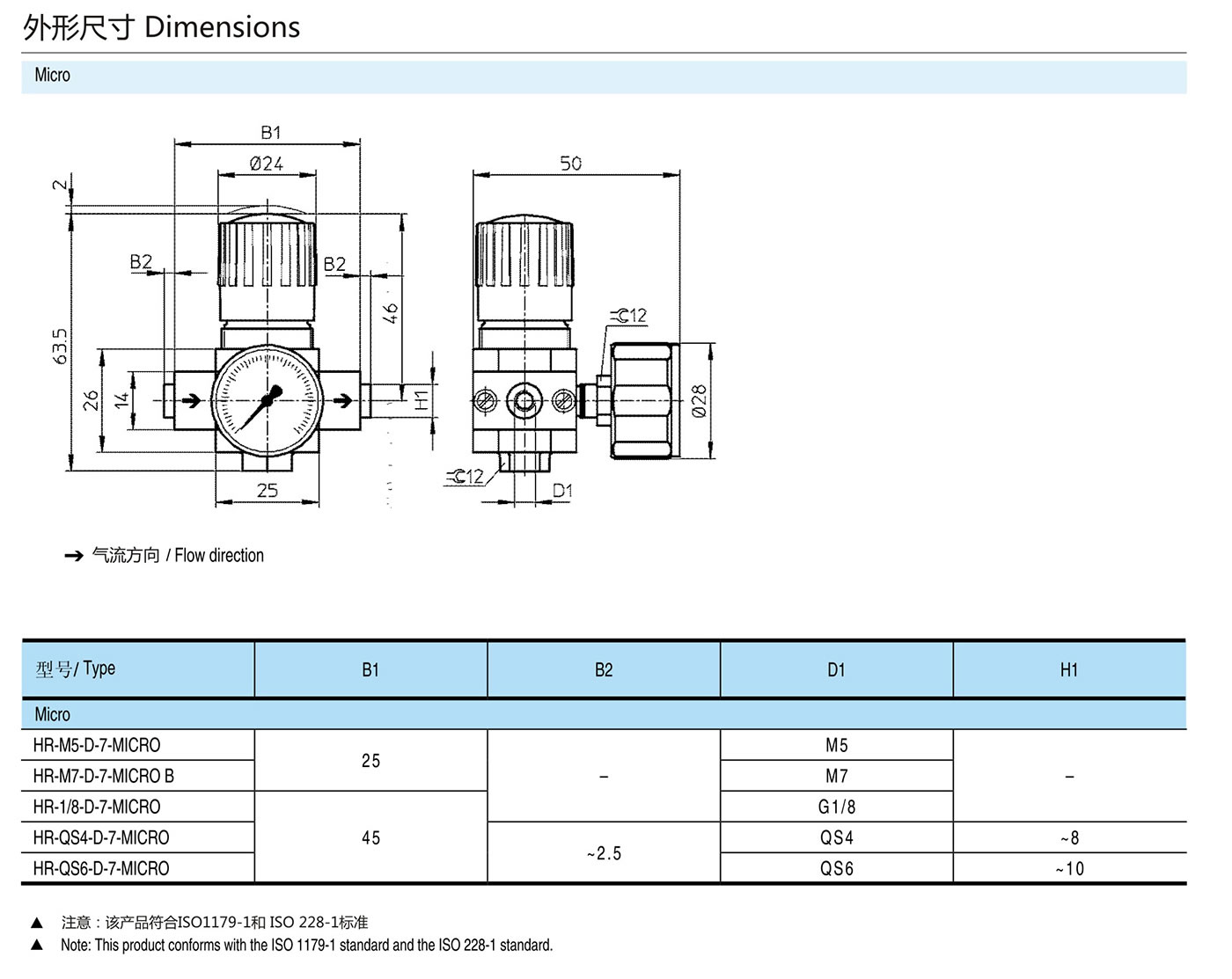This screenshot has height=979, width=1232.
Task: Click the Chinese ISO1179-1 note line
Action: [215, 922]
